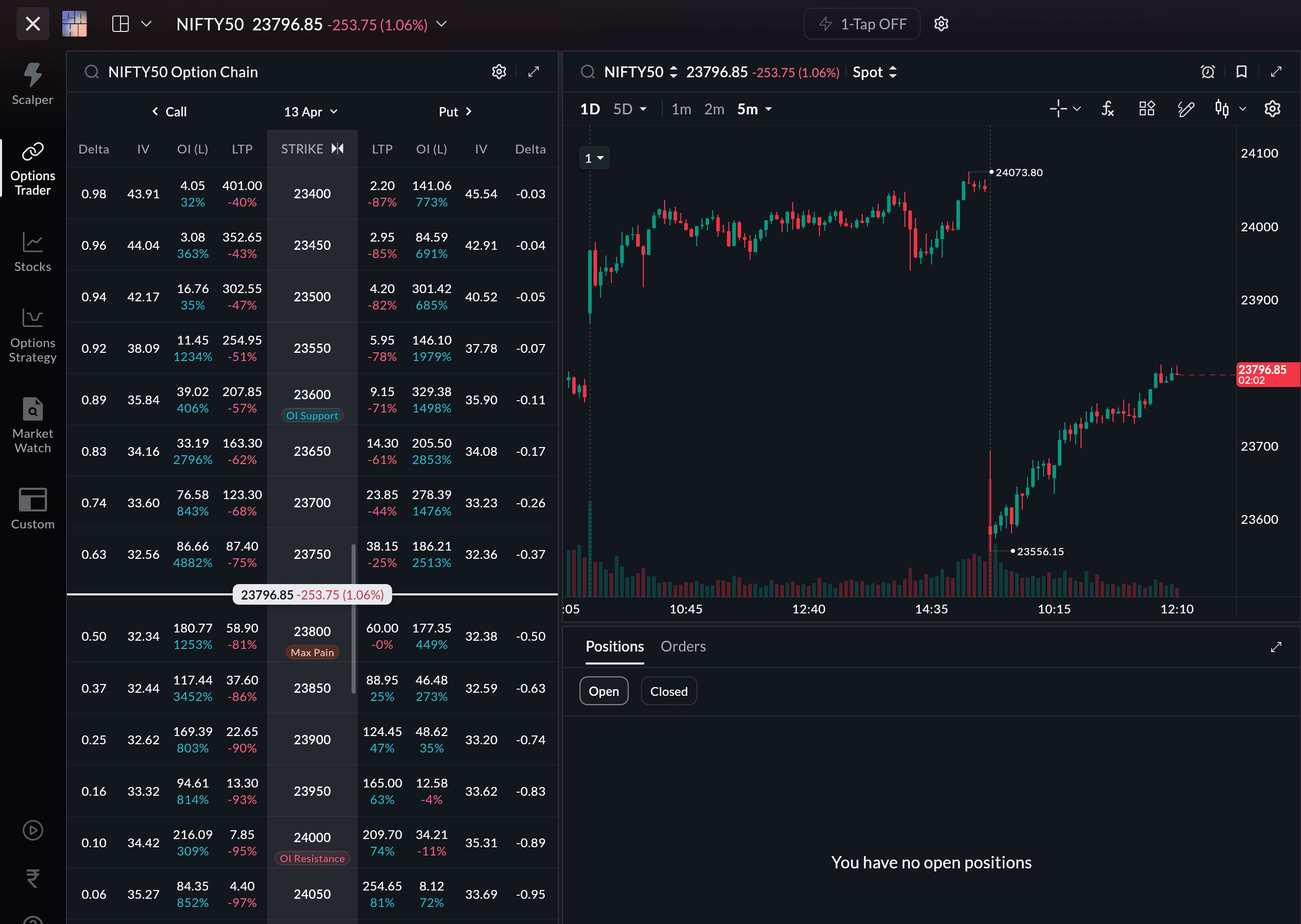
Task: Expand the 13 Apr expiry dropdown
Action: [311, 112]
